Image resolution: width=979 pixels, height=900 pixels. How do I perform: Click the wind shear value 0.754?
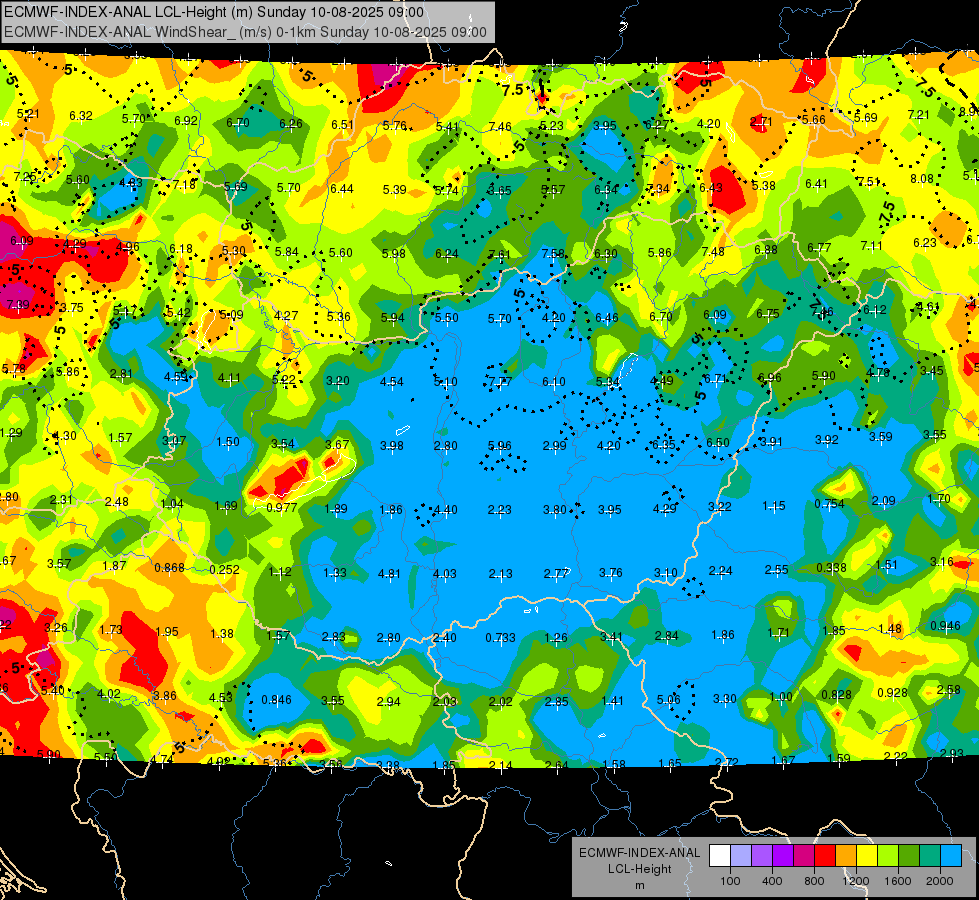(x=829, y=503)
